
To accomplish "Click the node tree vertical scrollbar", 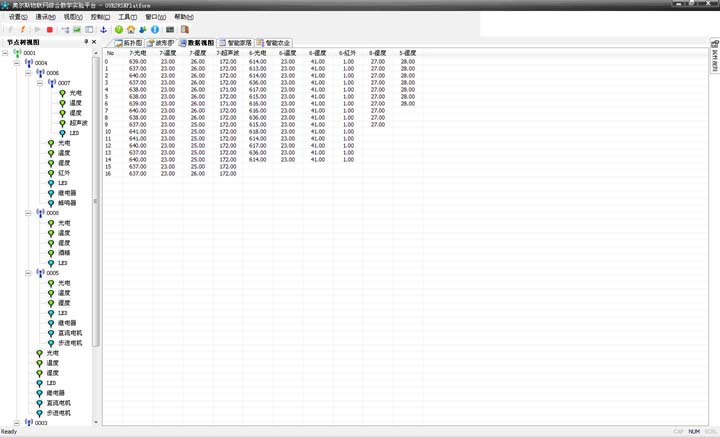I will (x=97, y=200).
